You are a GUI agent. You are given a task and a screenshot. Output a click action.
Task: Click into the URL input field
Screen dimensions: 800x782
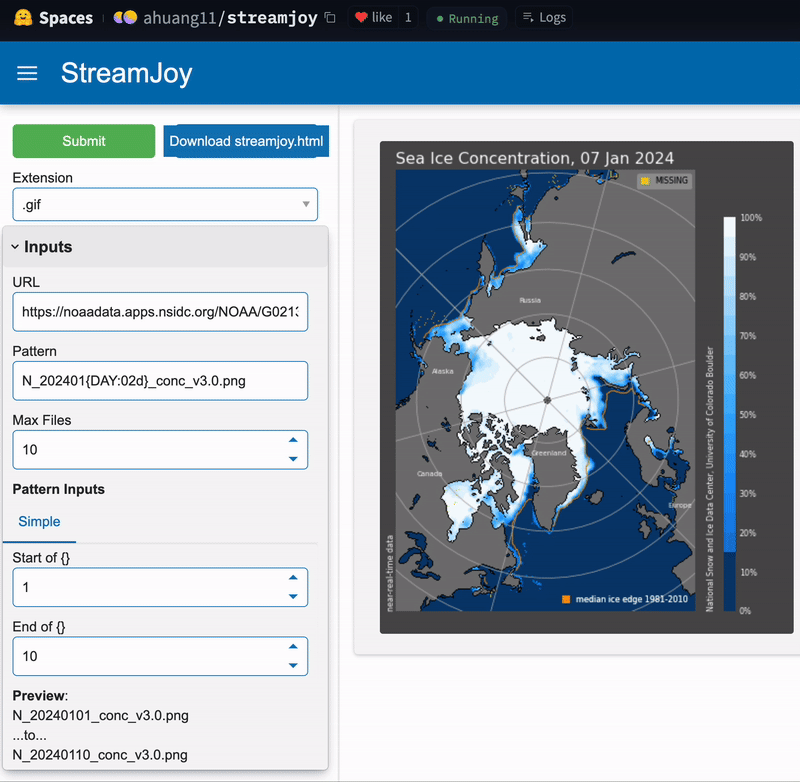160,312
